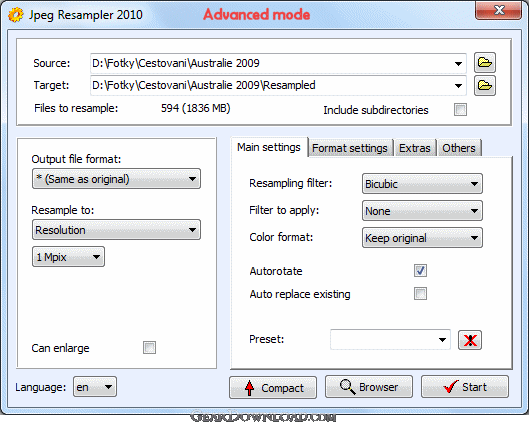This screenshot has height=425, width=529.
Task: Select the Others tab
Action: tap(459, 148)
